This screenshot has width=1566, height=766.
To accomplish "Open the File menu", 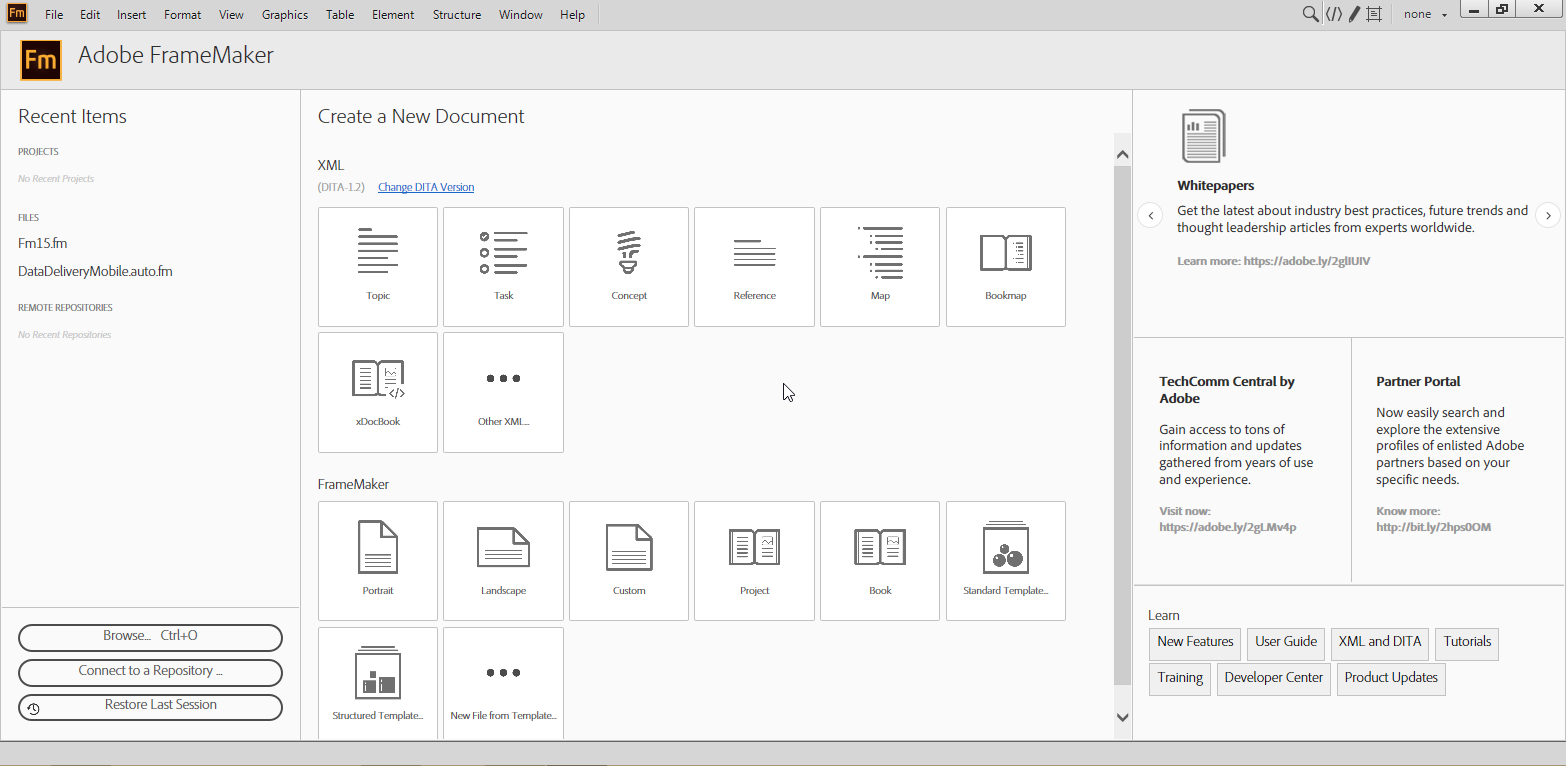I will pos(54,15).
